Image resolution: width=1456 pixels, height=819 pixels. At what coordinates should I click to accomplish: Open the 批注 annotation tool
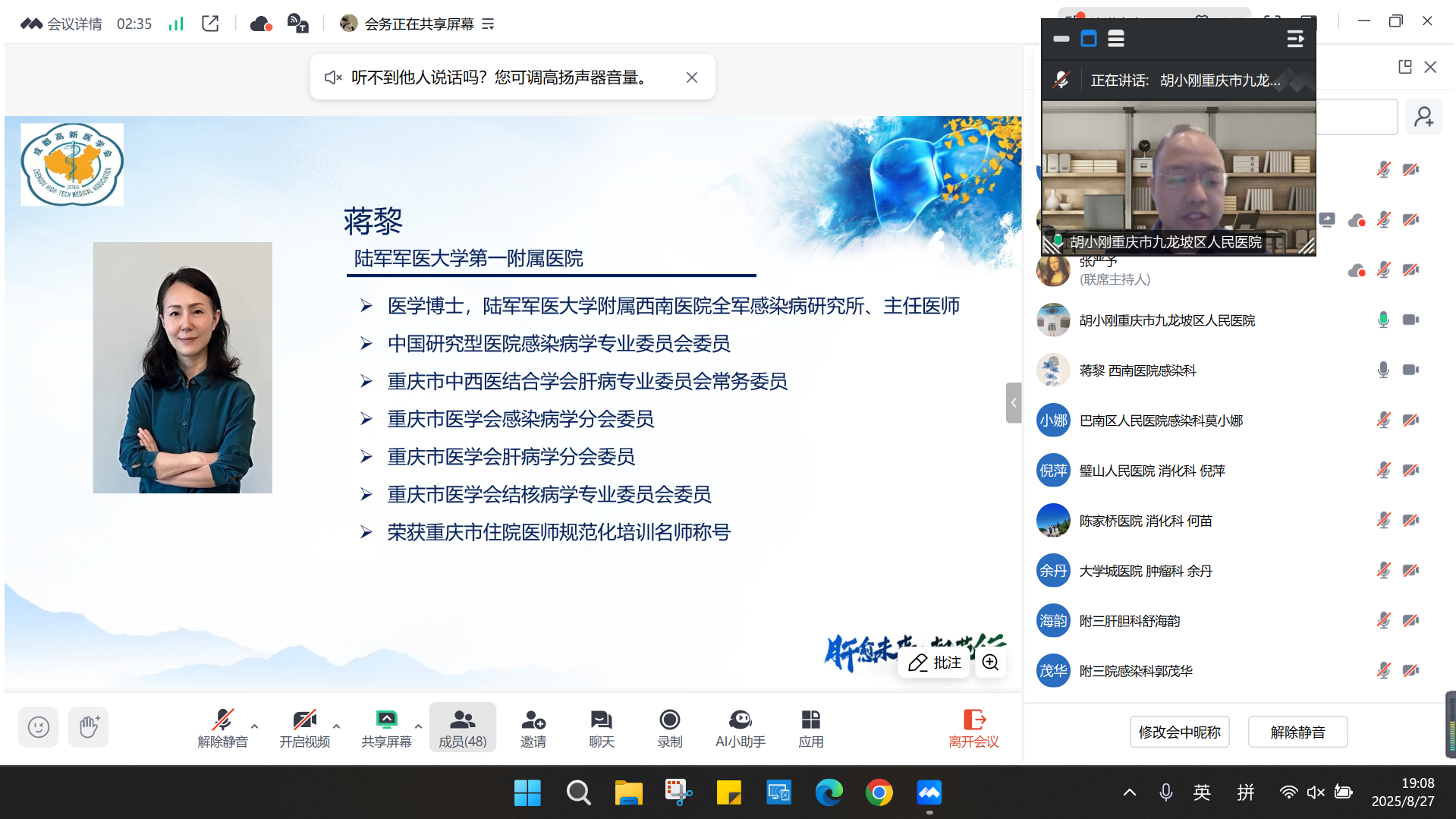(933, 662)
